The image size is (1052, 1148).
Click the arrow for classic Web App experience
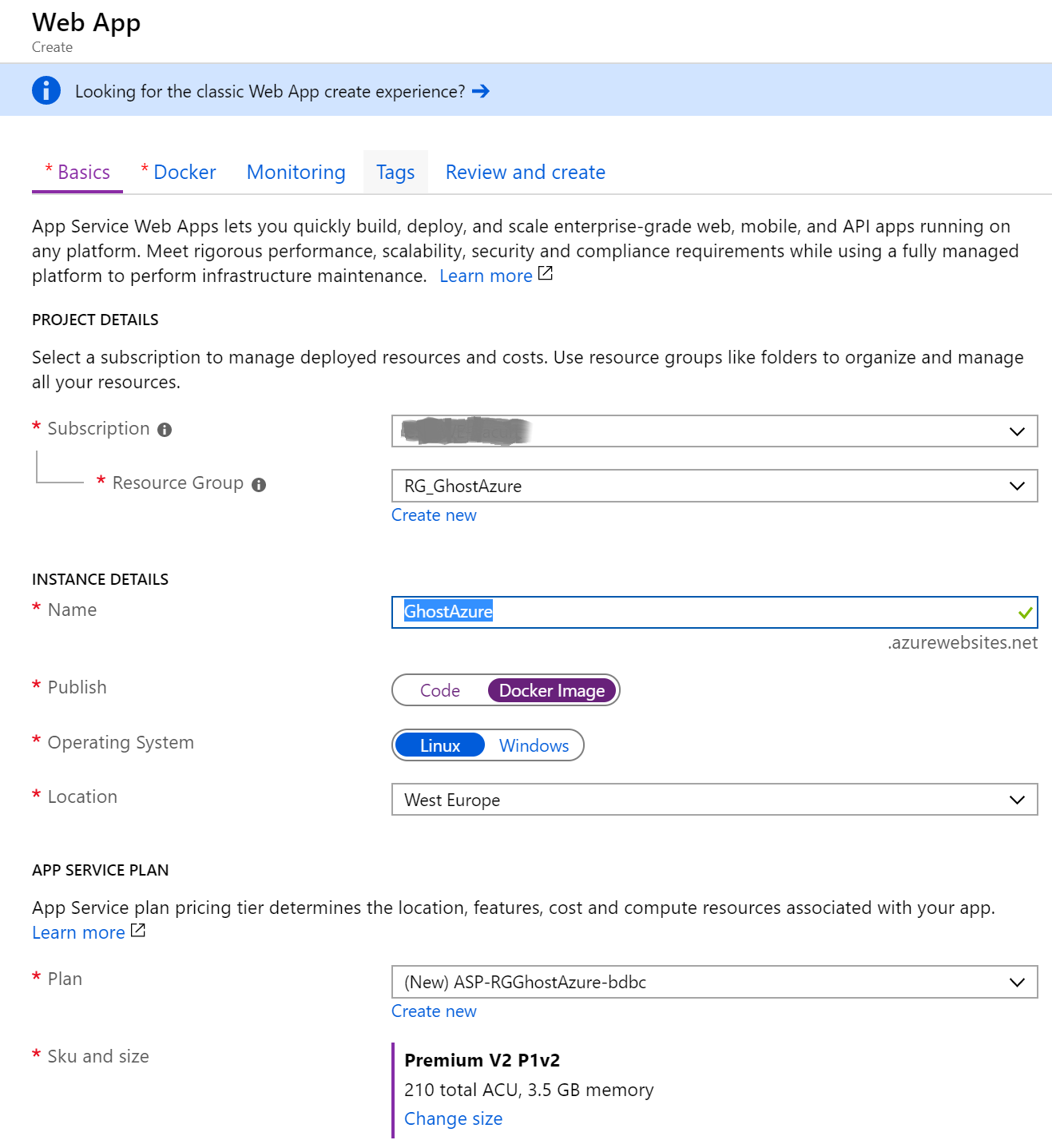pyautogui.click(x=481, y=91)
